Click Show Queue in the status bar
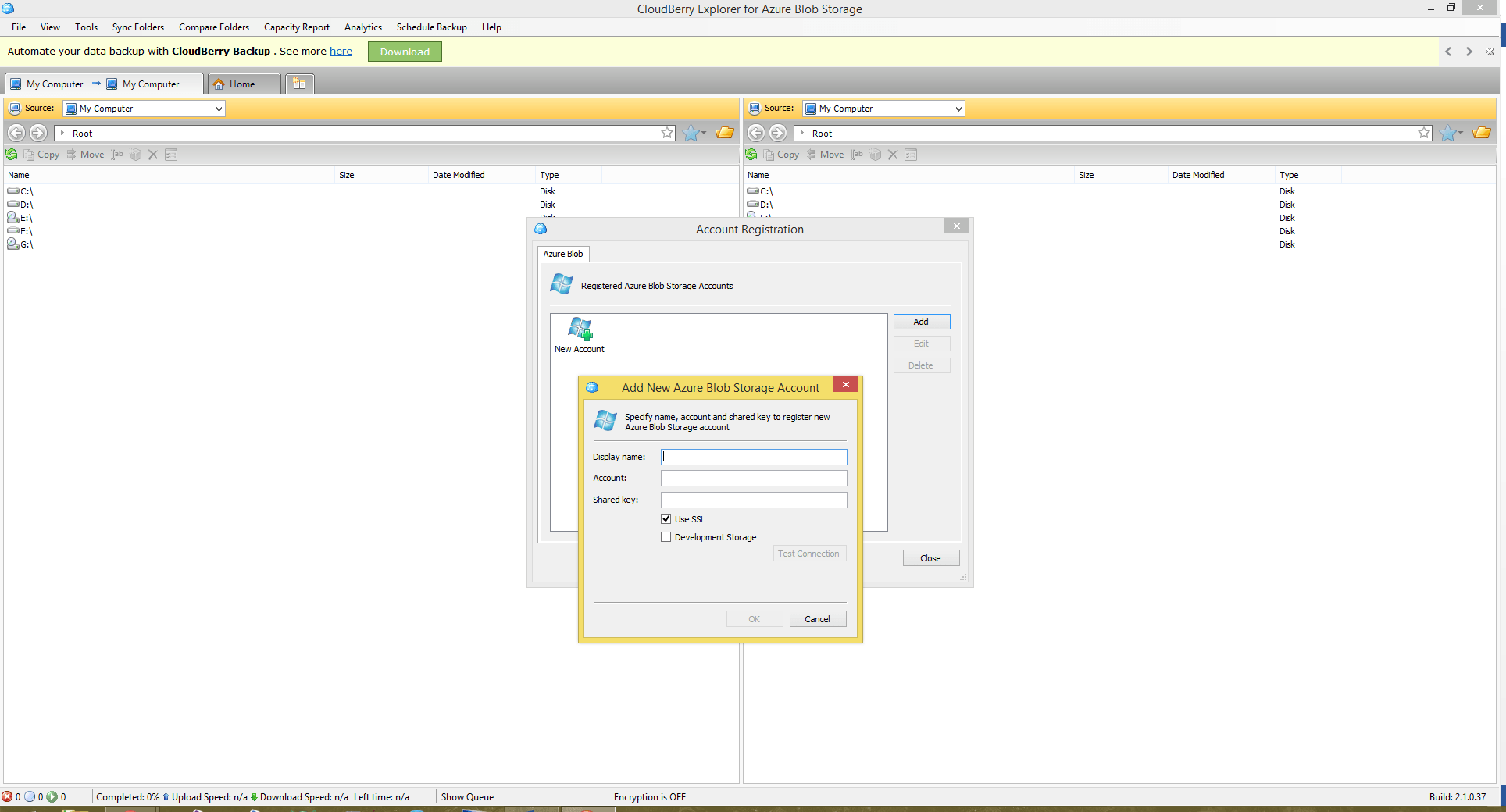1506x812 pixels. [467, 797]
